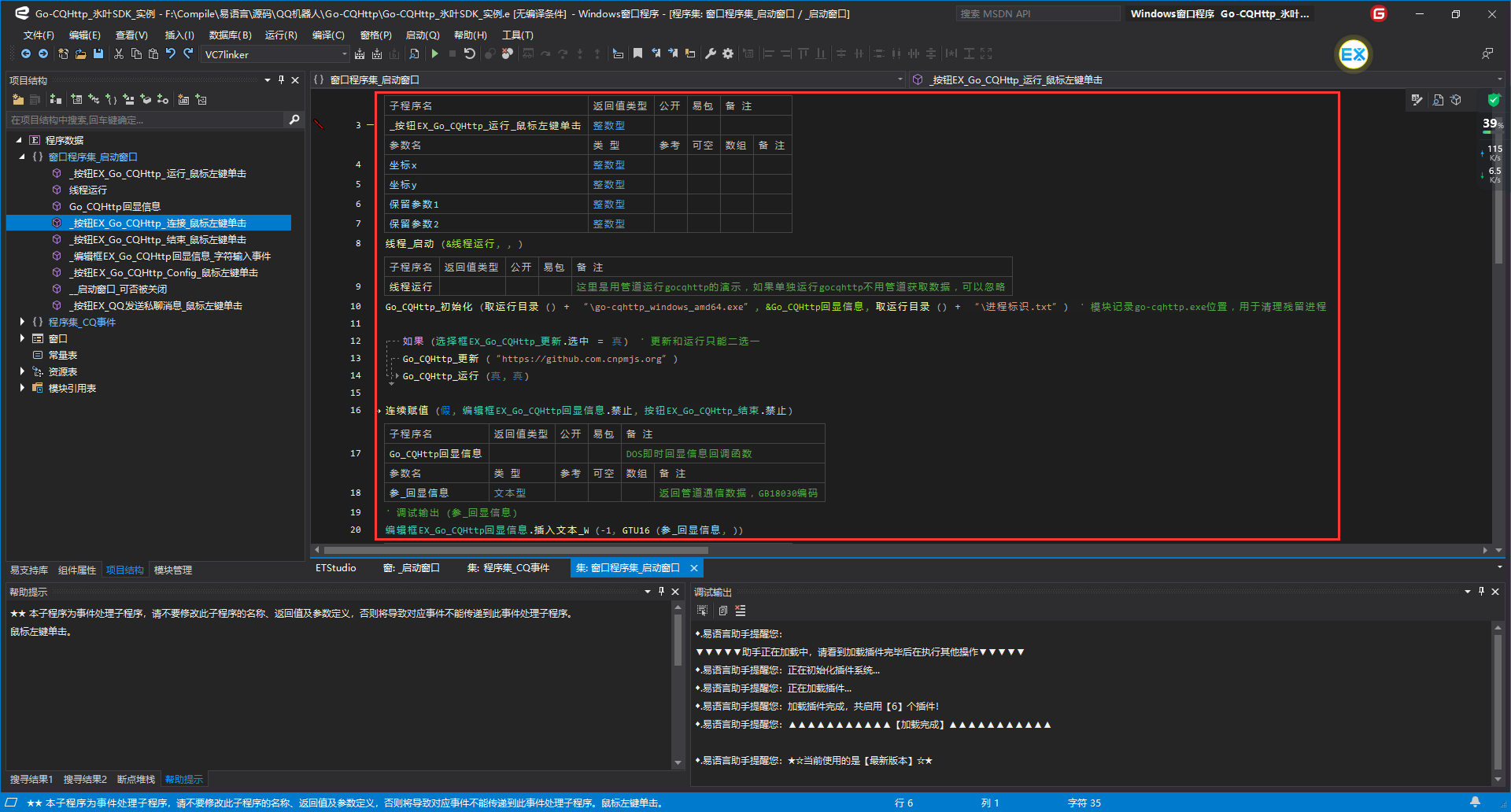Expand the 资源表 tree node
Screen dimensions: 1511x812
[x=22, y=371]
